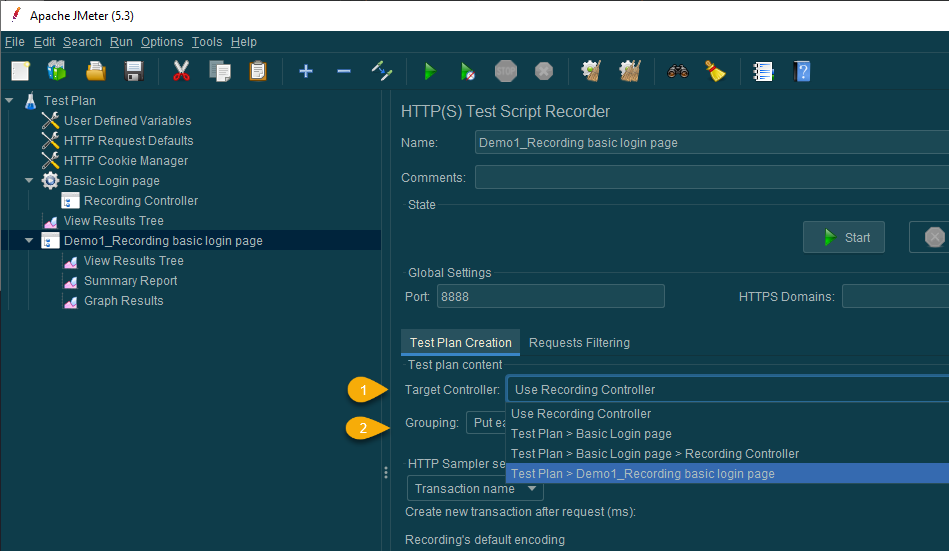The width and height of the screenshot is (949, 551).
Task: Shut down the test with gray X icon
Action: pyautogui.click(x=544, y=71)
